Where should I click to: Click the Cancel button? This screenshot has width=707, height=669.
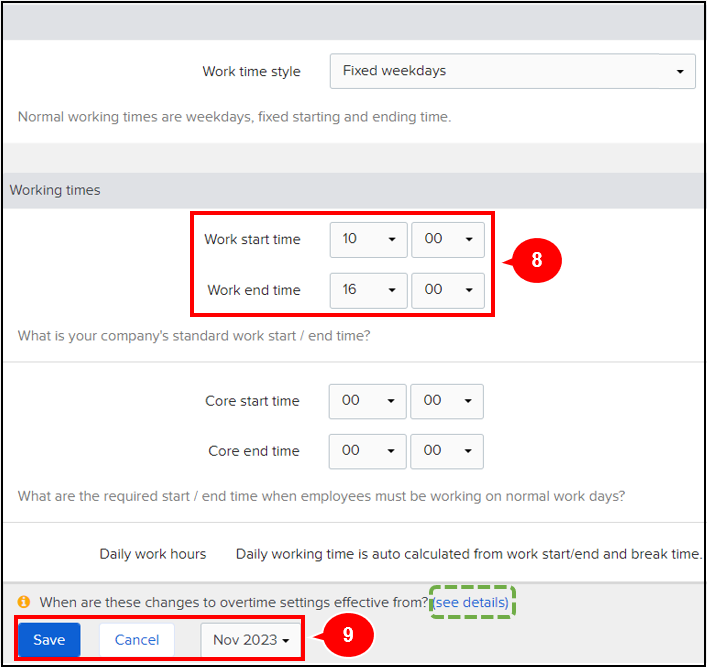137,640
